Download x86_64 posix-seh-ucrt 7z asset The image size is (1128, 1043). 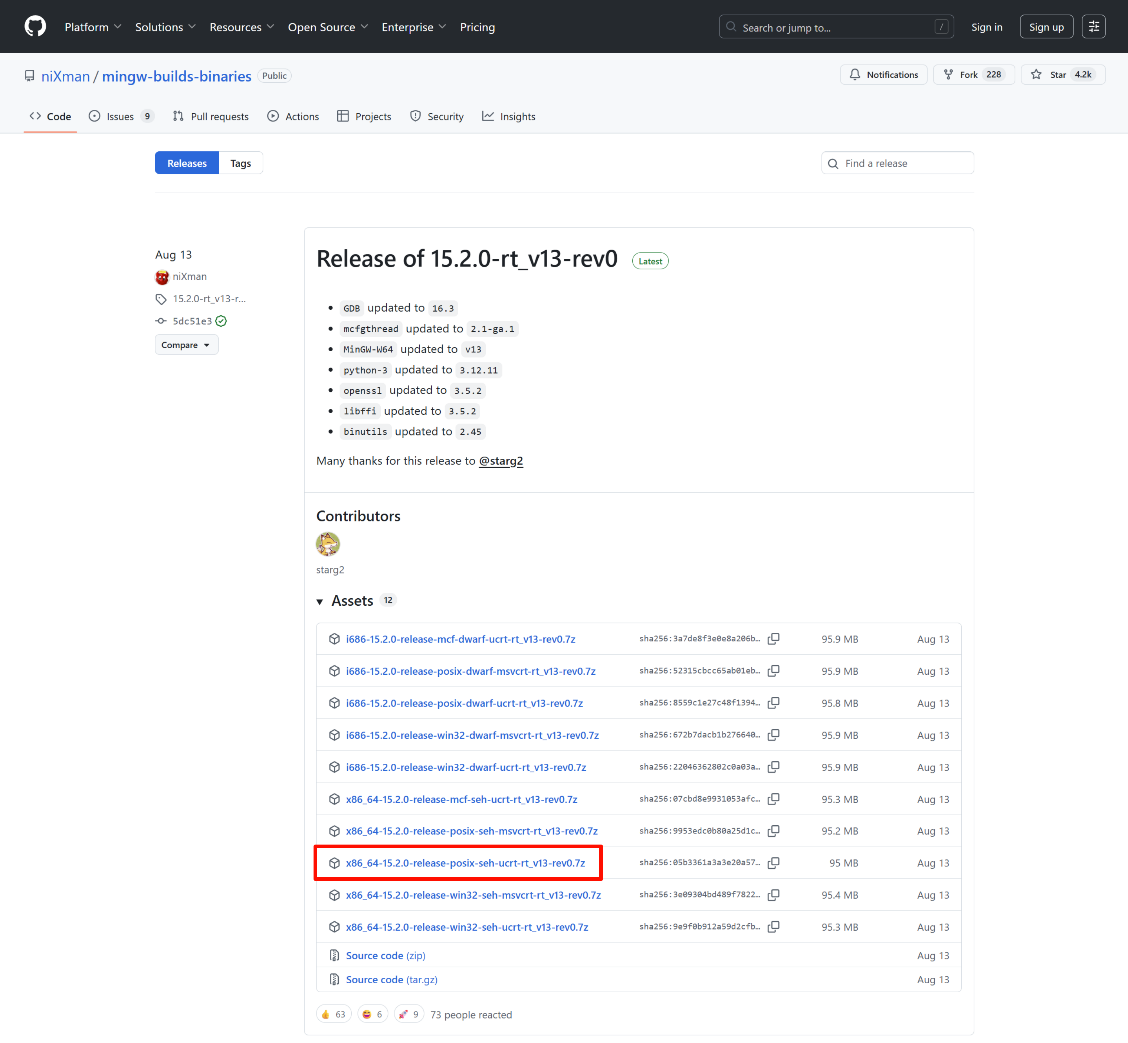[465, 863]
